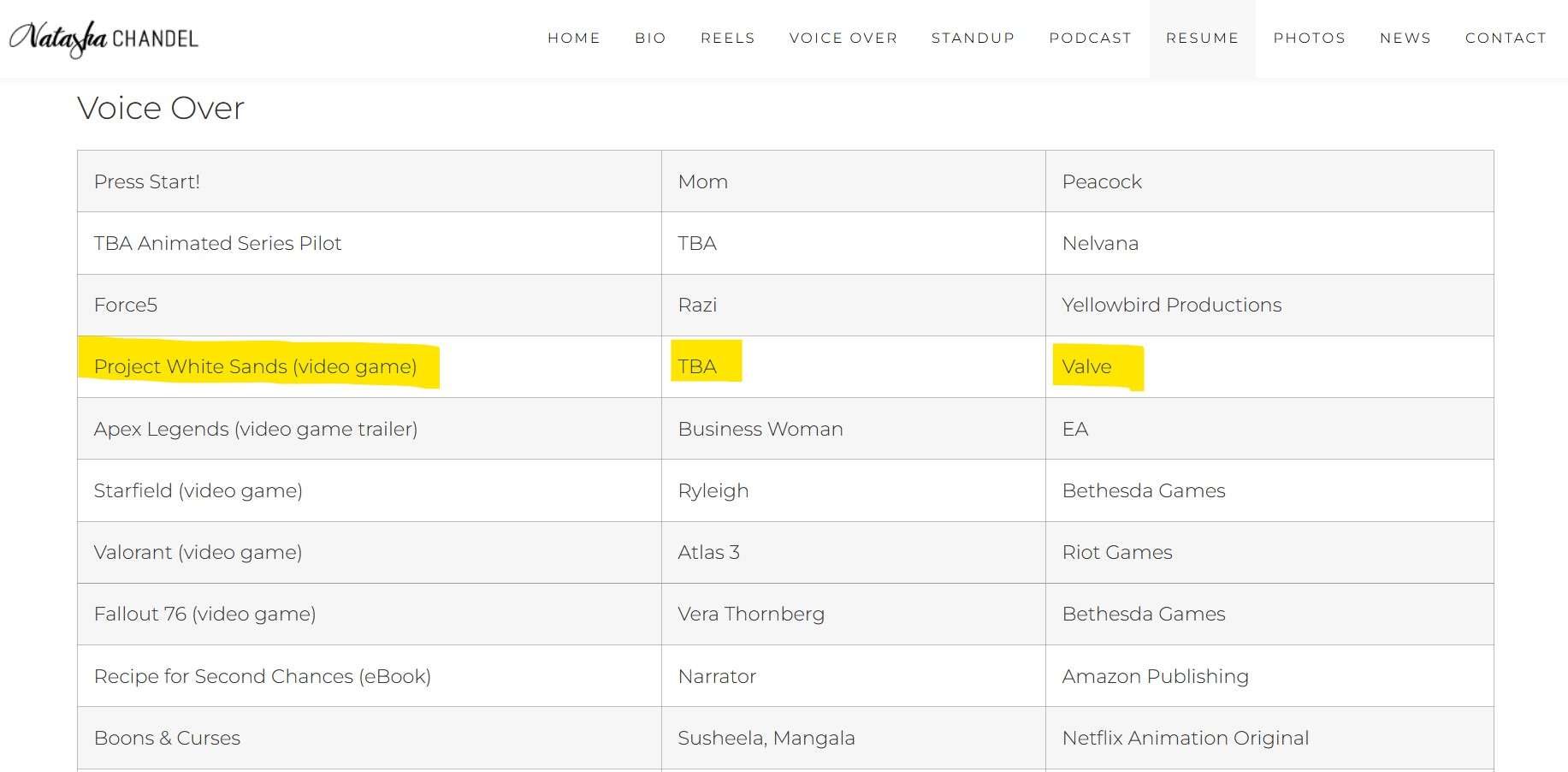This screenshot has width=1568, height=772.
Task: Select the highlighted Valve cell
Action: [1086, 366]
